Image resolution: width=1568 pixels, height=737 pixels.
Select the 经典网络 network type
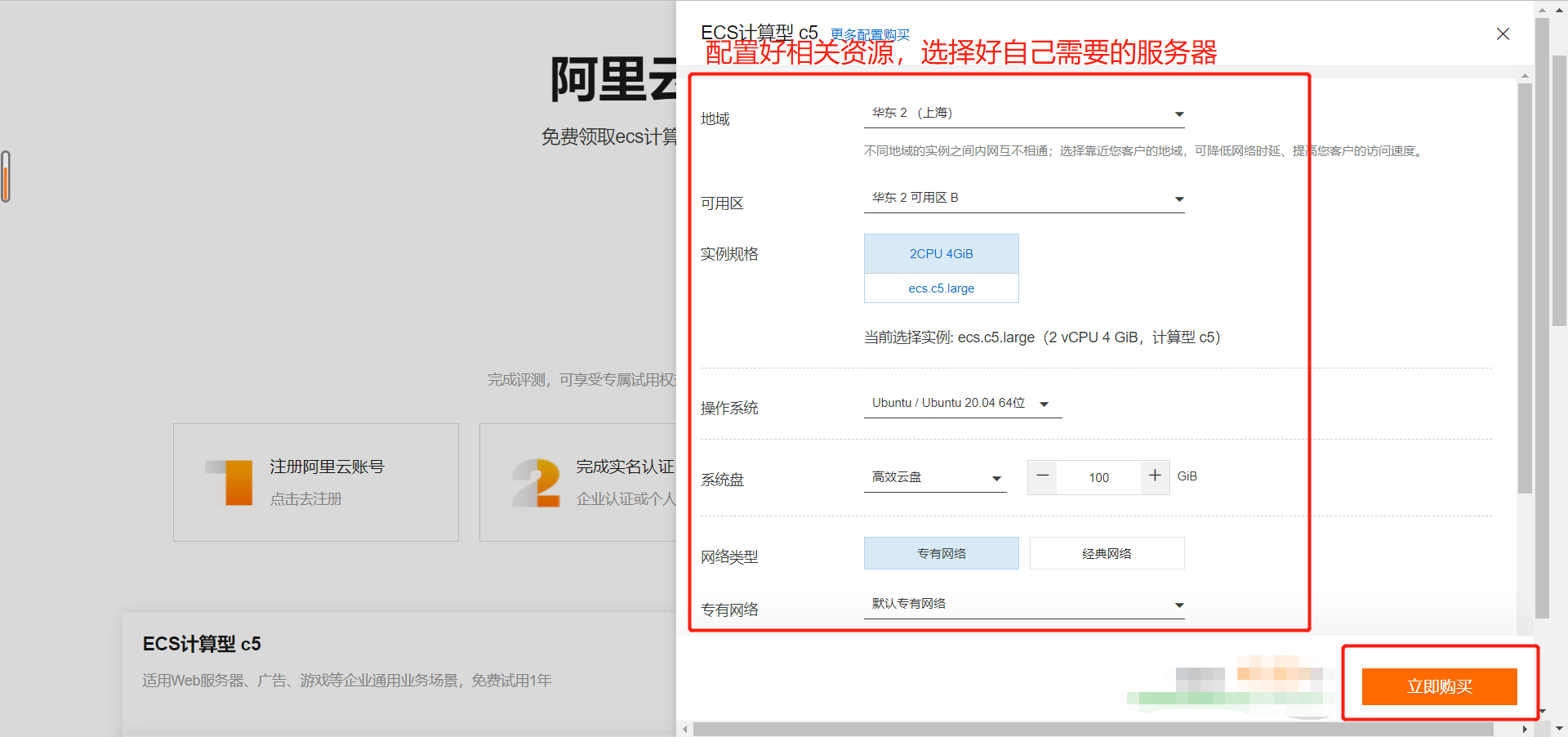1107,553
